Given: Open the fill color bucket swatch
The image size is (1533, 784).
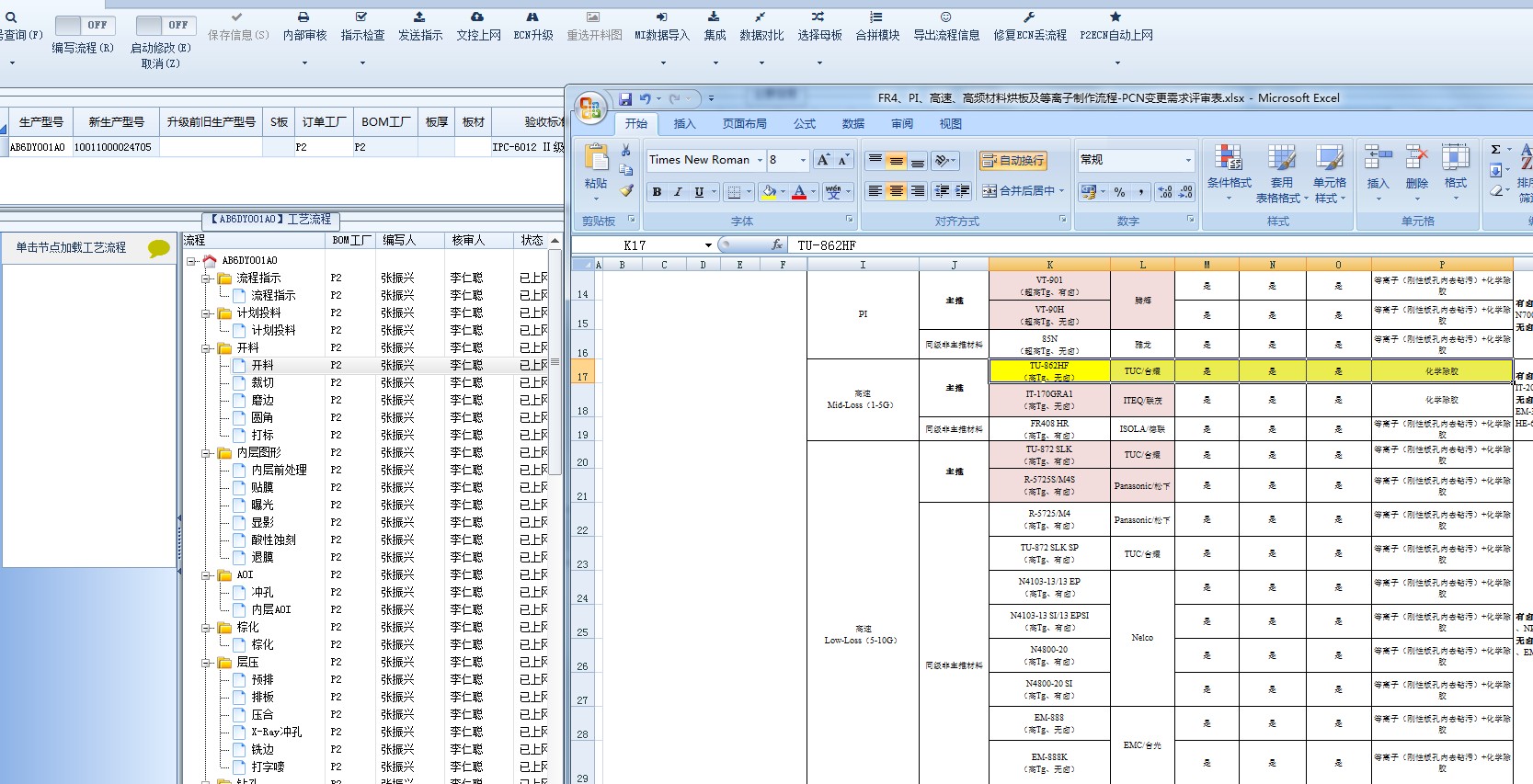Looking at the screenshot, I should coord(770,192).
